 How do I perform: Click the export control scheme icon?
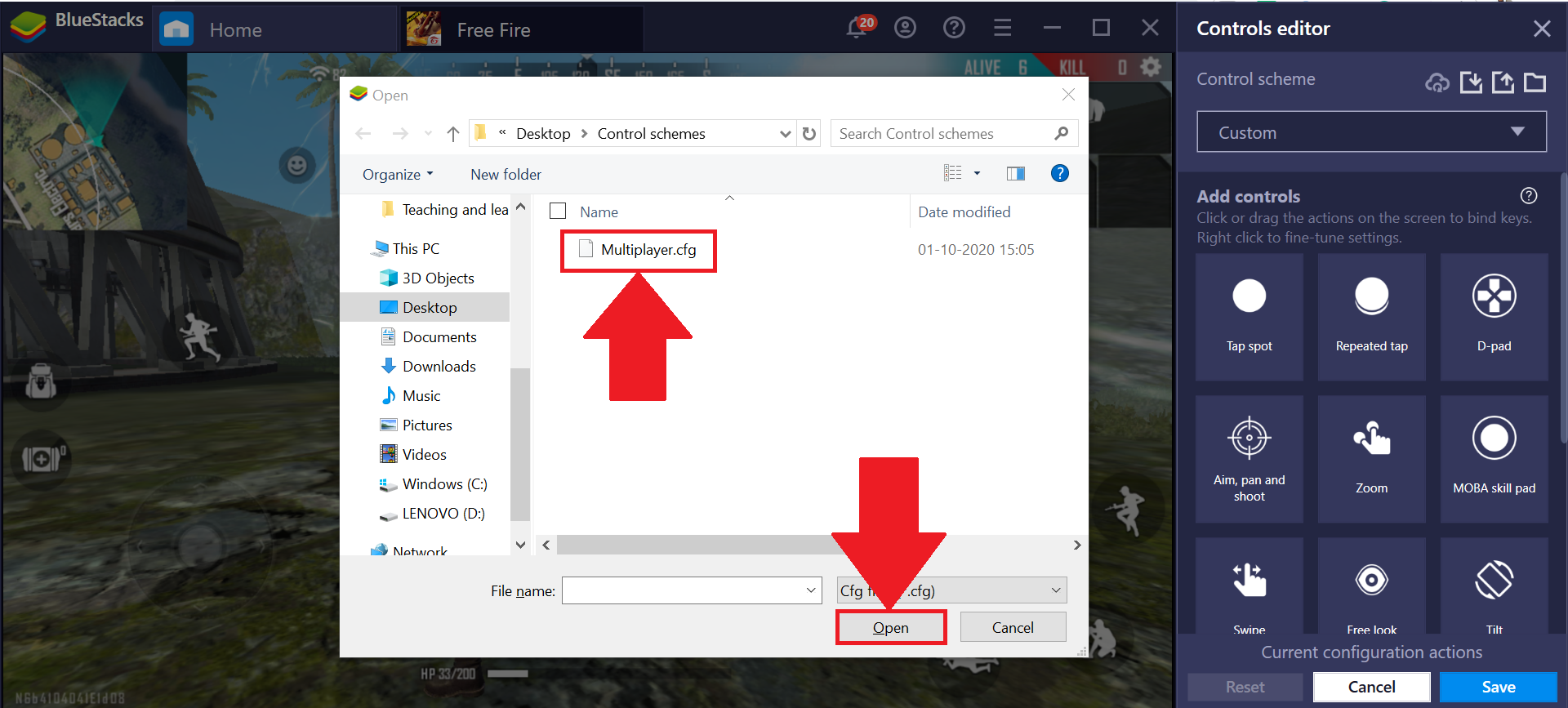(1503, 82)
